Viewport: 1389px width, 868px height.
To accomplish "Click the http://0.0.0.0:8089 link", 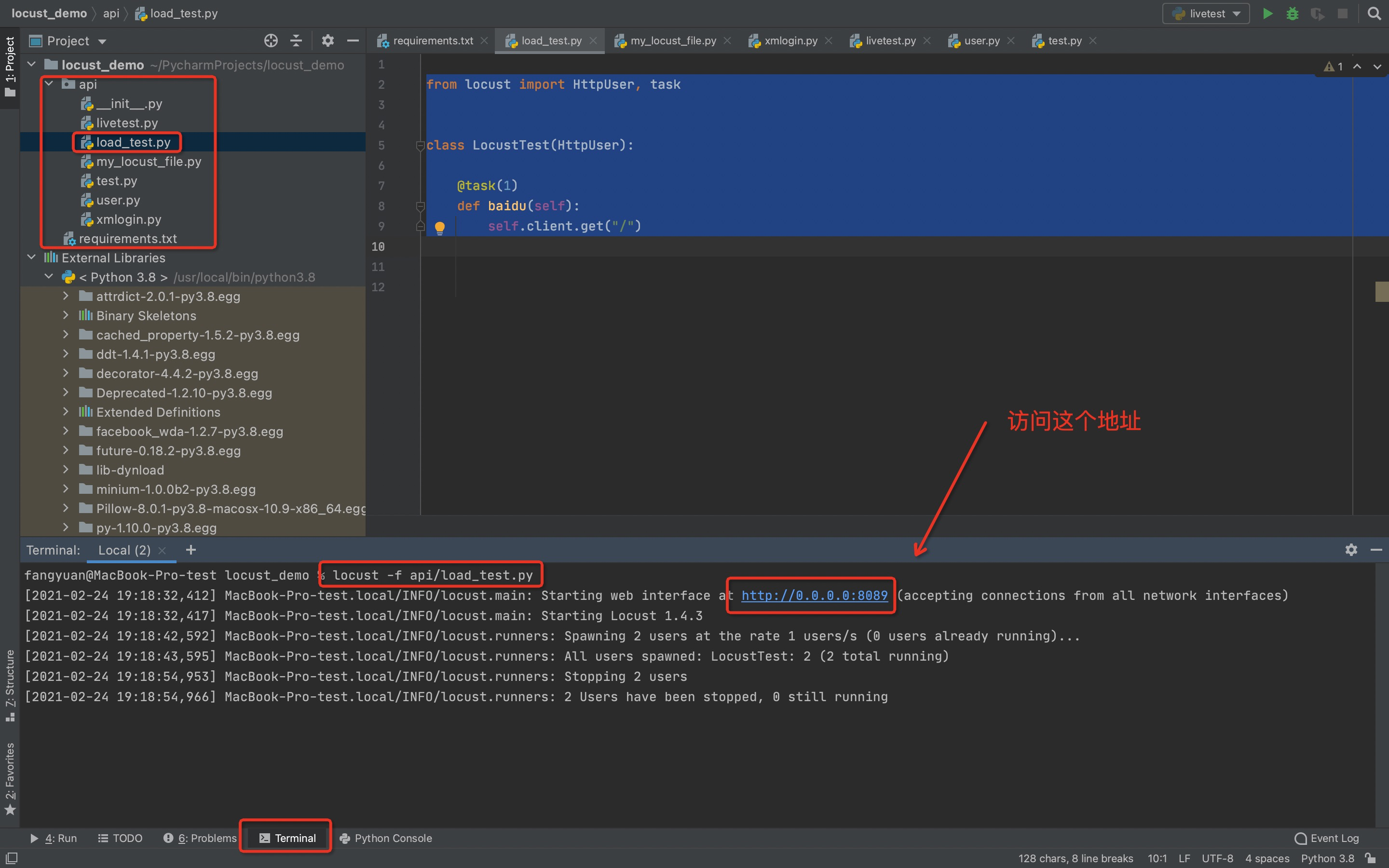I will point(814,595).
